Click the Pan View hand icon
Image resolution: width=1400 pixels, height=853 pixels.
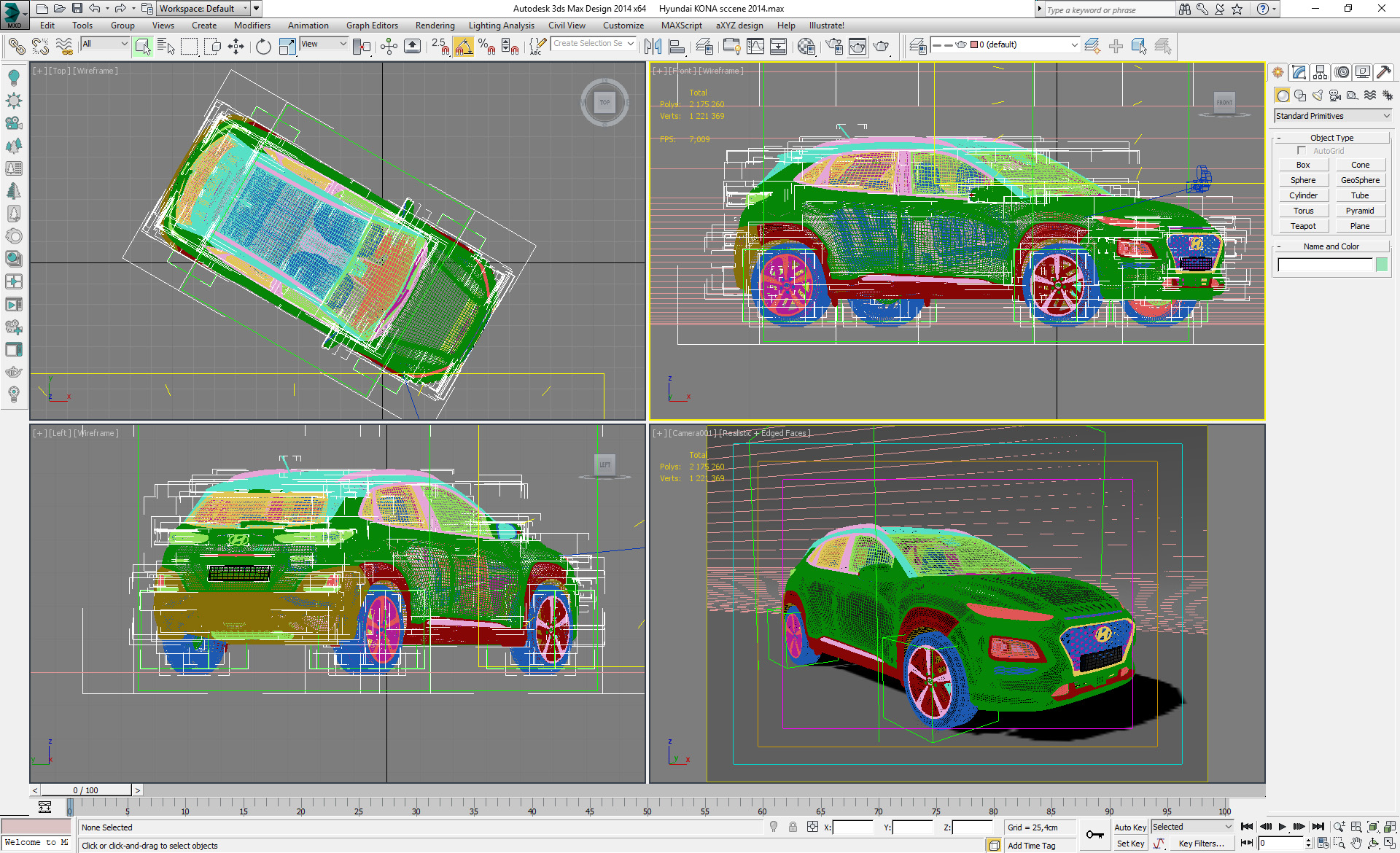(x=1356, y=844)
